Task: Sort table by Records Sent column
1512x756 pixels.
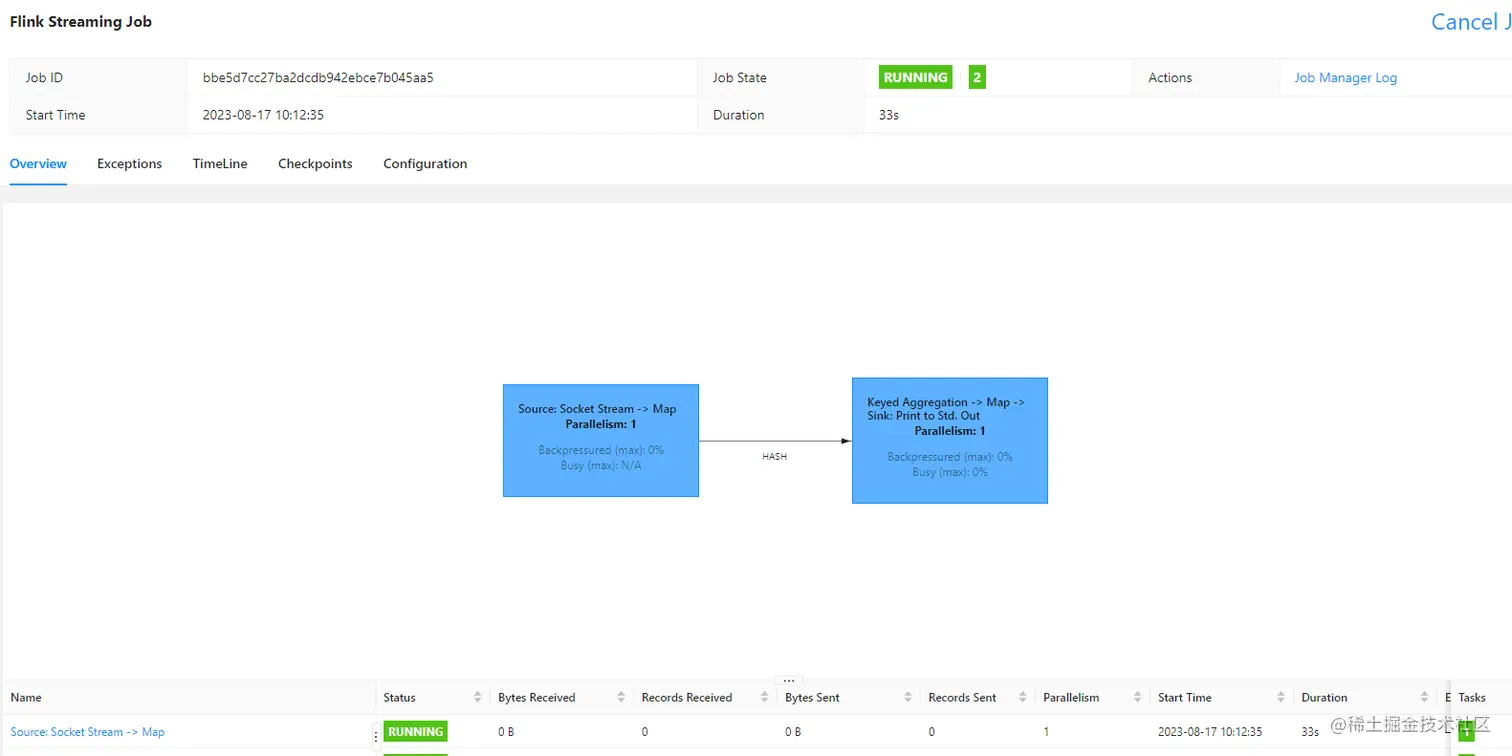Action: coord(1023,698)
